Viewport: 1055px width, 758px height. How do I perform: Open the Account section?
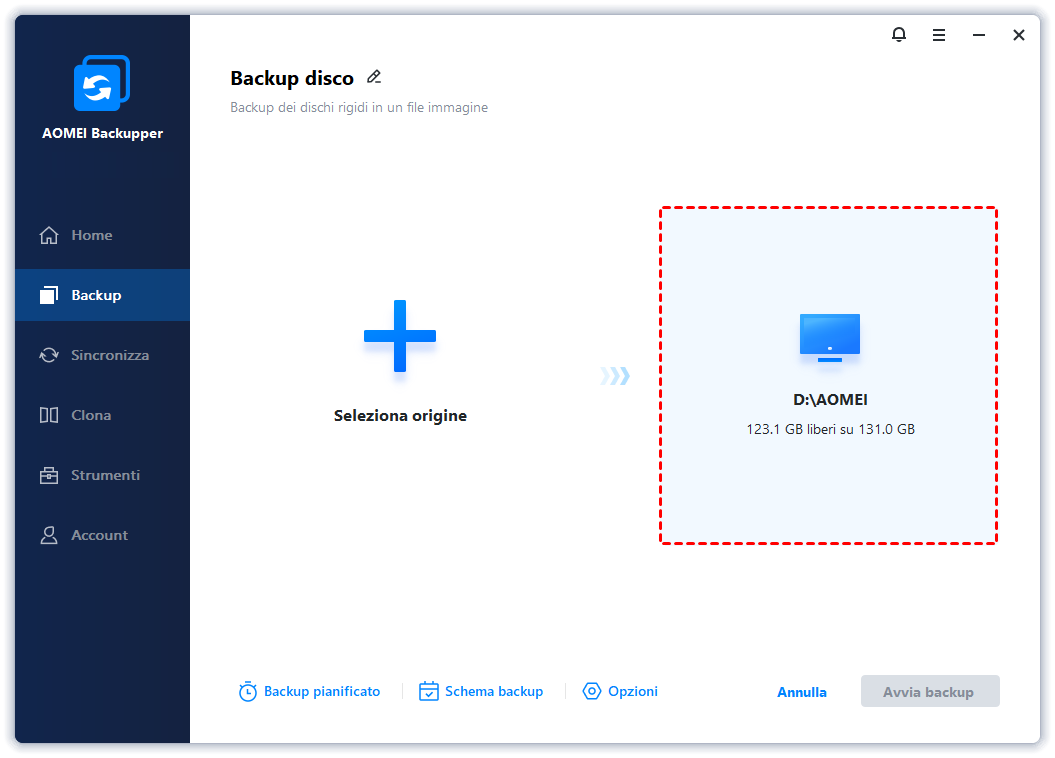(x=102, y=535)
